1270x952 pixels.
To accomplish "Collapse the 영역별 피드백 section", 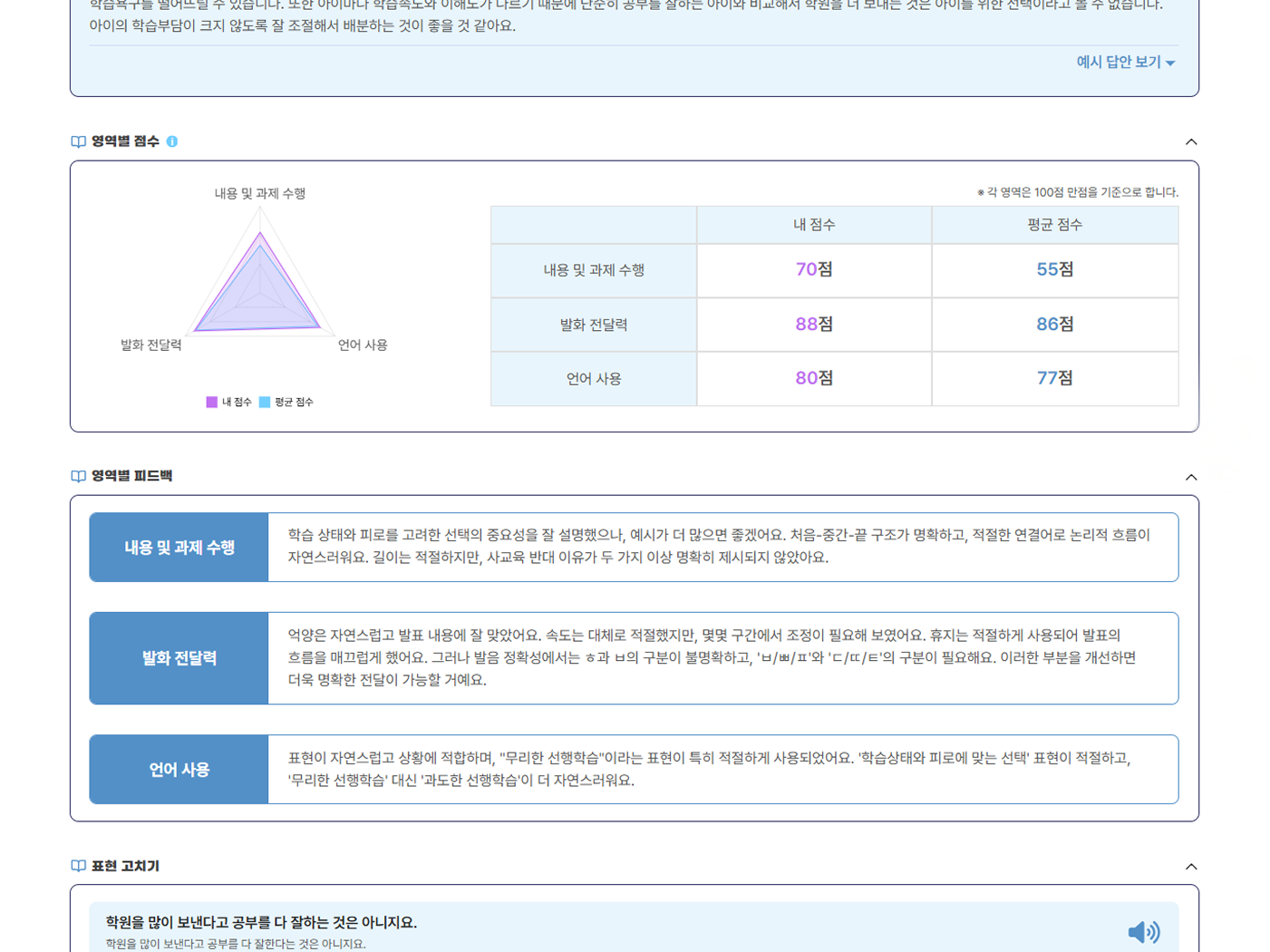I will pyautogui.click(x=1191, y=477).
